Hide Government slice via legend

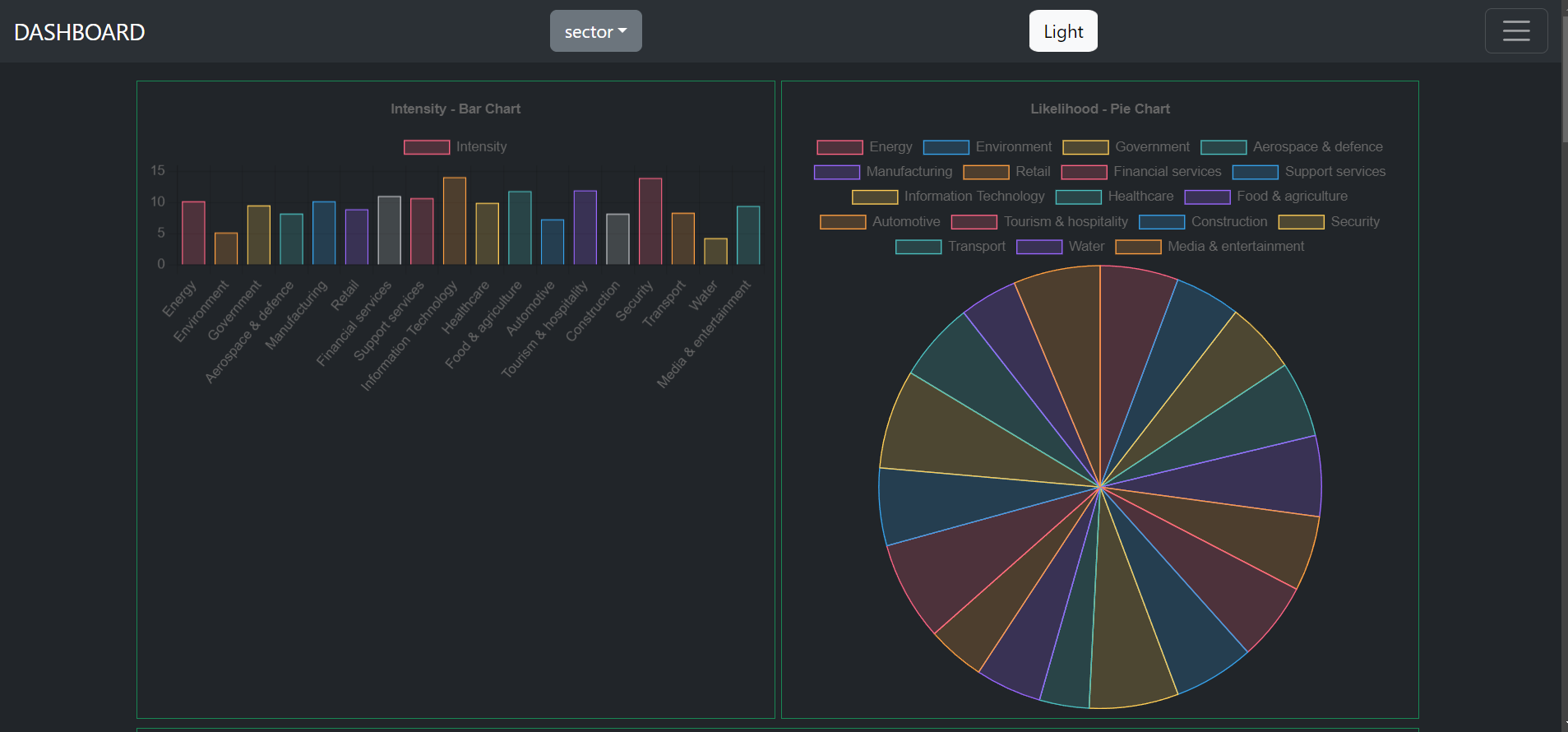tap(1126, 146)
